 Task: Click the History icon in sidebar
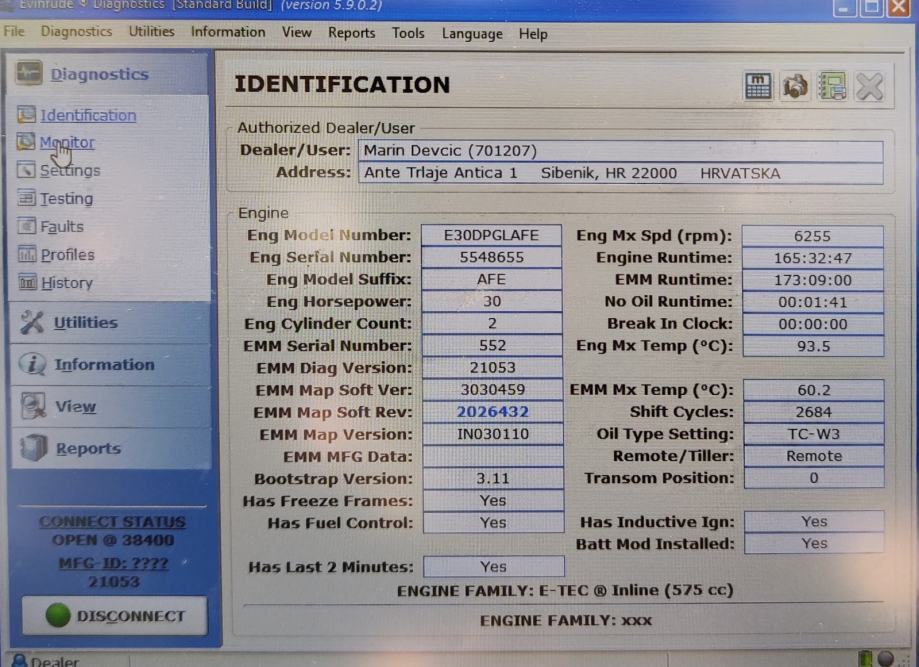pyautogui.click(x=26, y=283)
